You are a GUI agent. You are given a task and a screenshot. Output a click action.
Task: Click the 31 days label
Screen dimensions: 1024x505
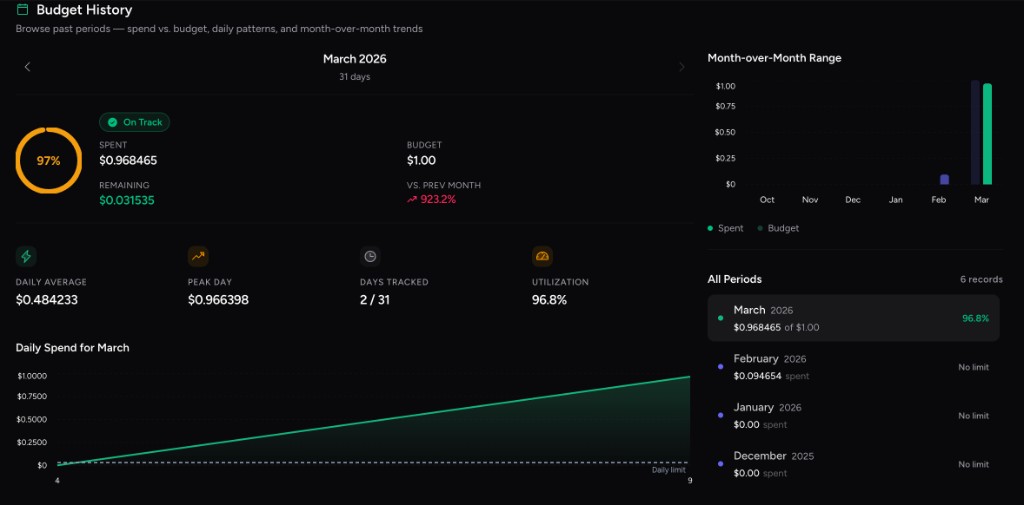pos(355,77)
